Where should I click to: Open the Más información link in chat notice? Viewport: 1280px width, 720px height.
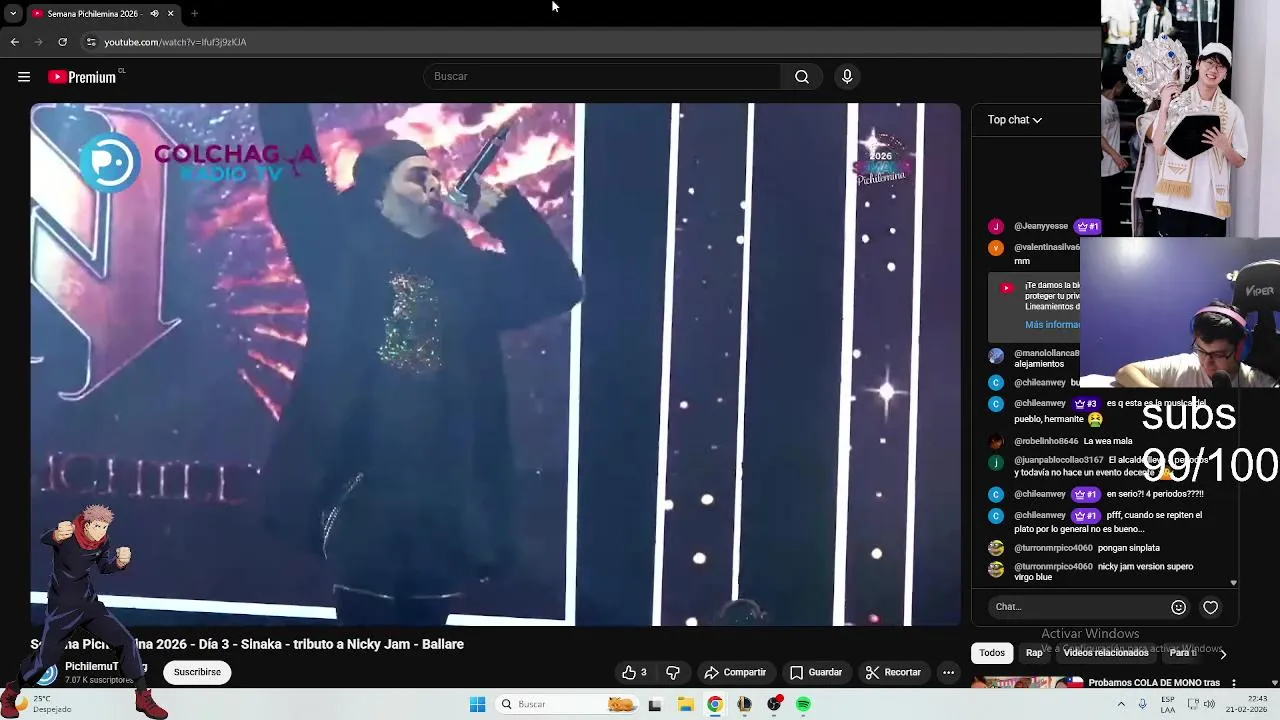(1052, 324)
